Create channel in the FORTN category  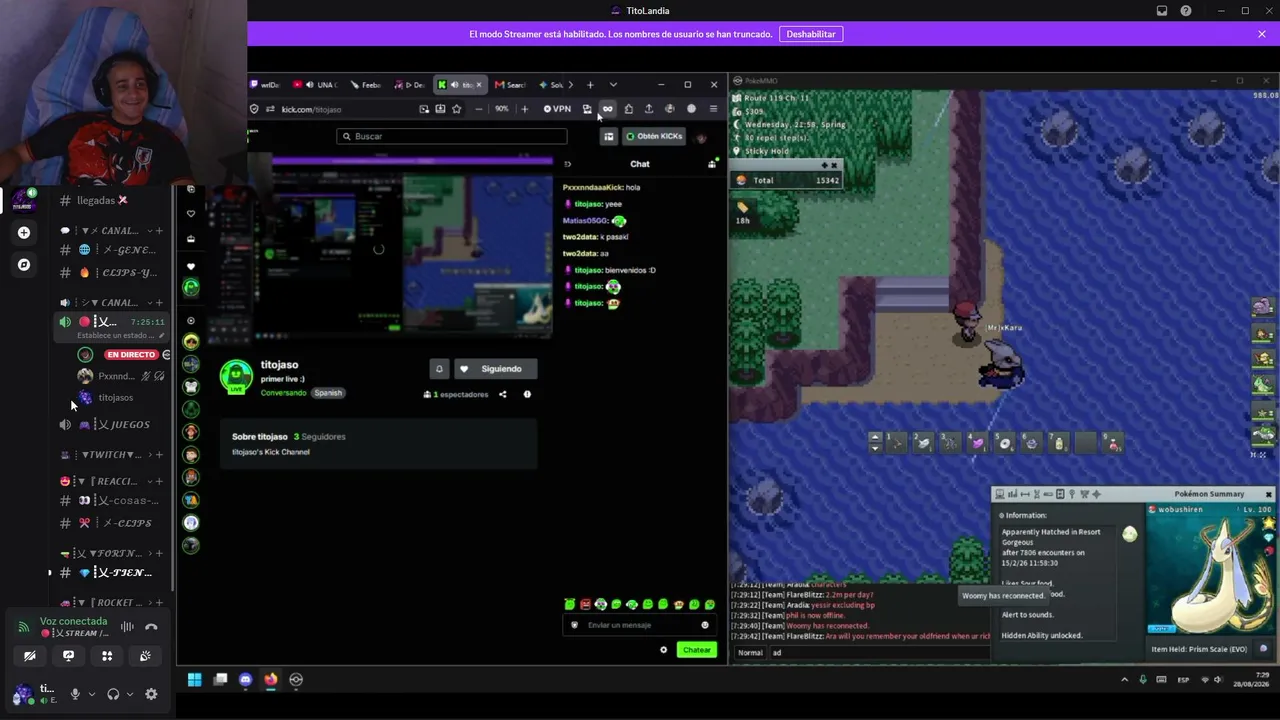pos(159,553)
